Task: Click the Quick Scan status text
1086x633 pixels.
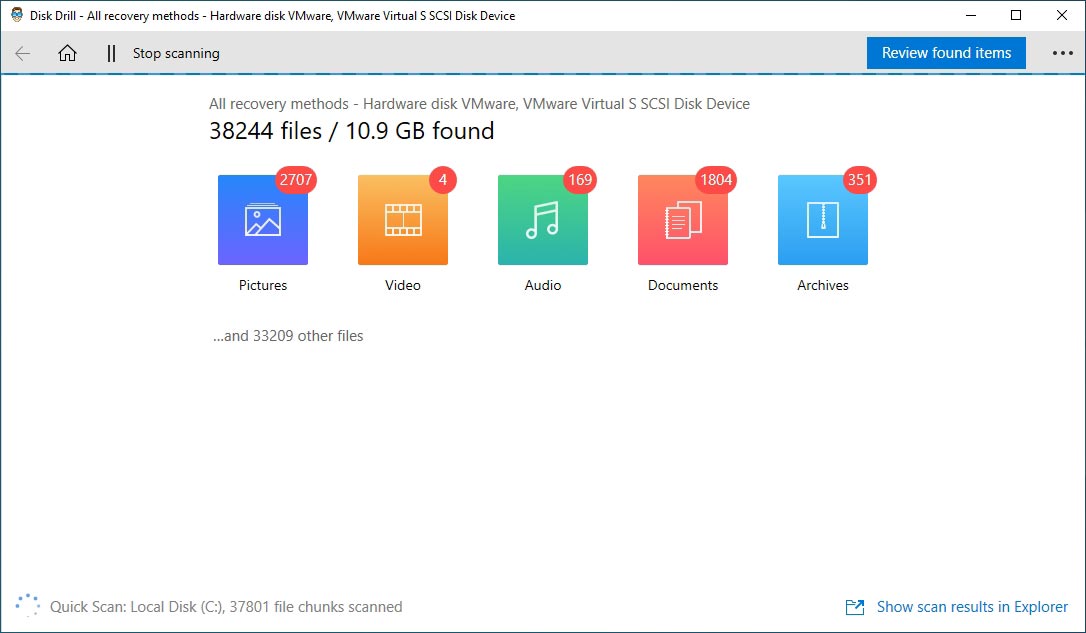Action: [226, 607]
